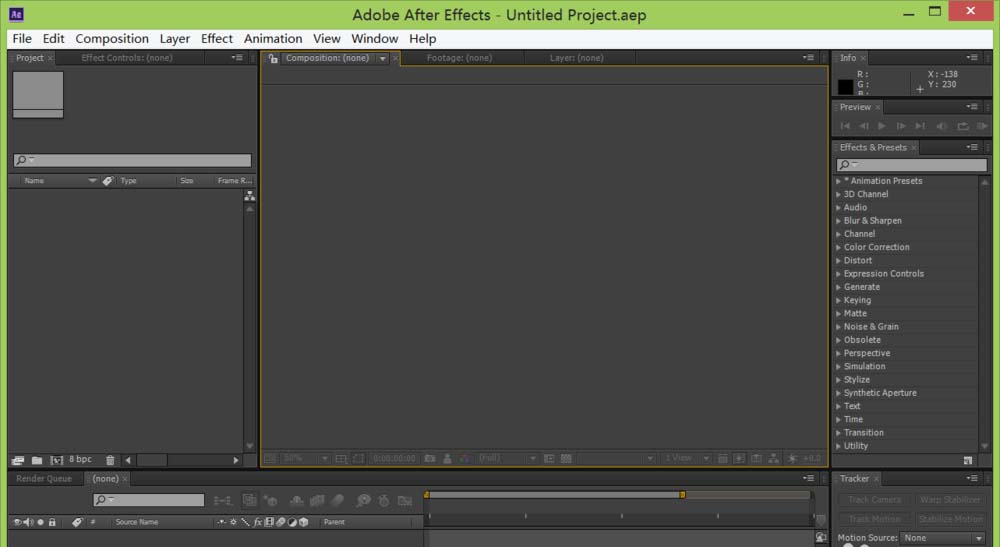The image size is (1000, 547).
Task: Expand the Blur & Sharpen category
Action: (x=838, y=221)
